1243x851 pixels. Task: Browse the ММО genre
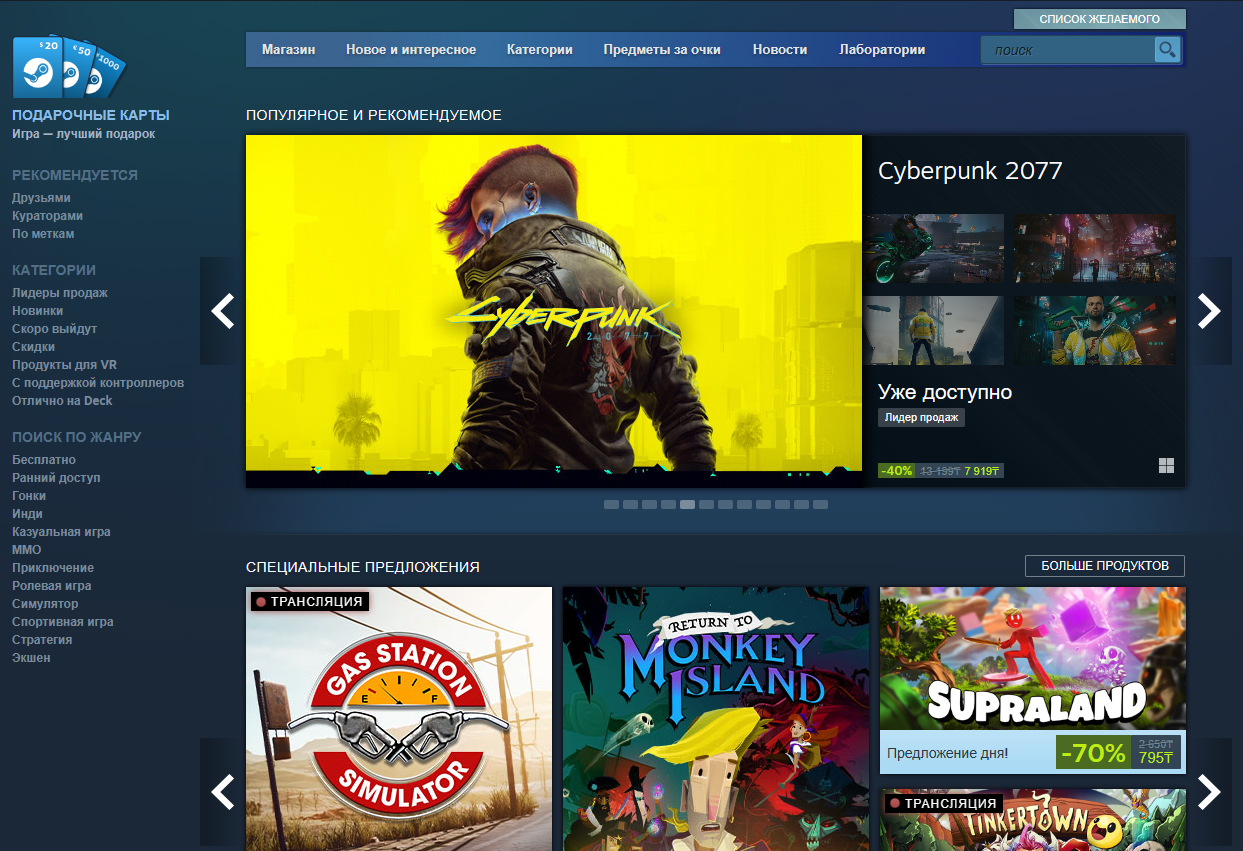tap(27, 550)
